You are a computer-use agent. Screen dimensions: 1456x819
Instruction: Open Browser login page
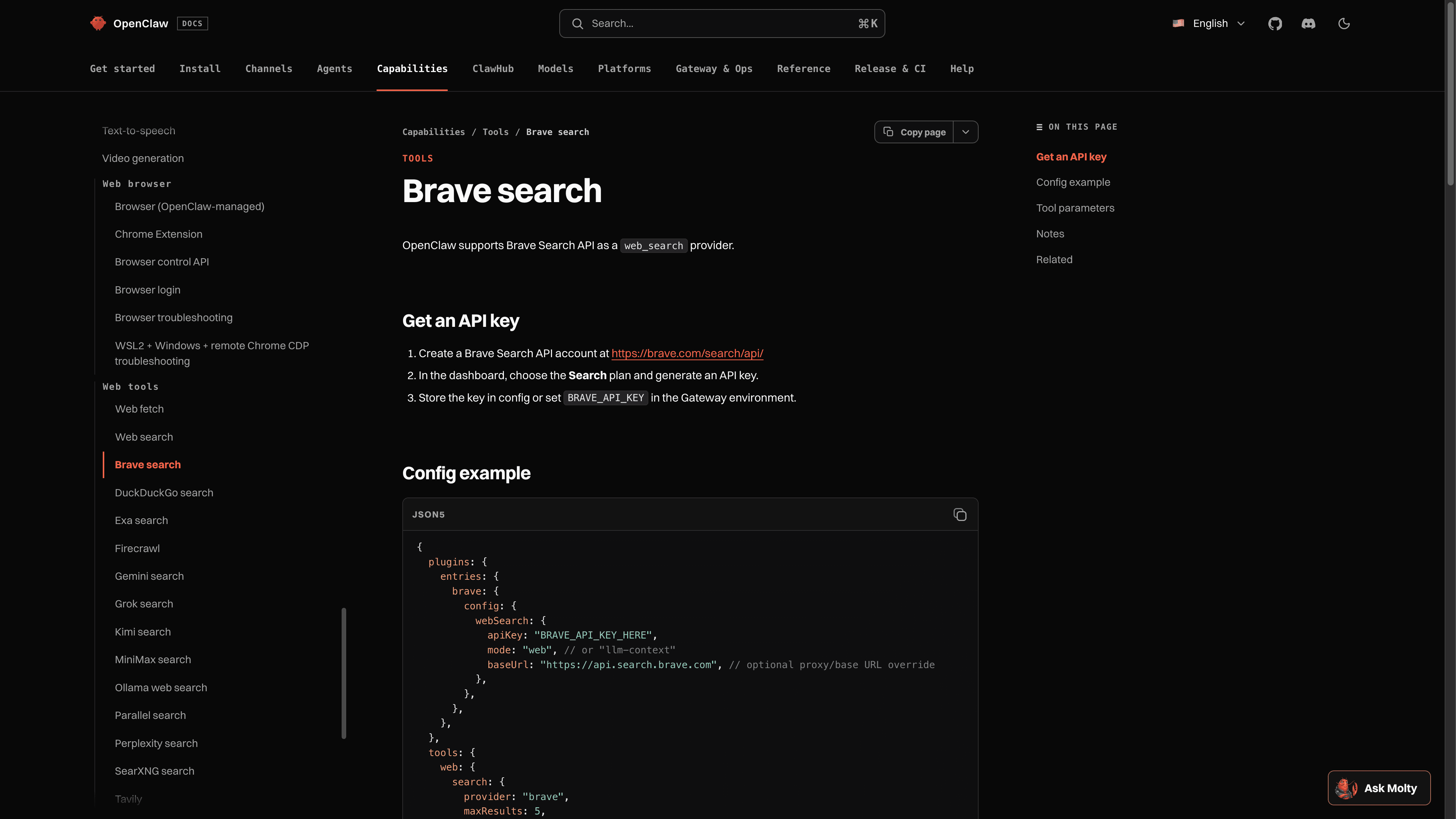point(147,289)
